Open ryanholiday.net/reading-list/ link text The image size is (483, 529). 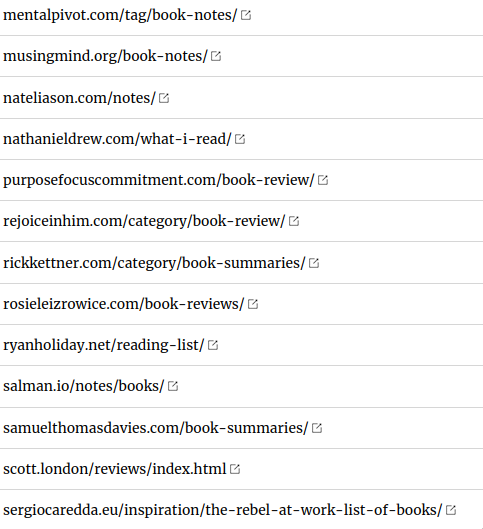click(104, 345)
